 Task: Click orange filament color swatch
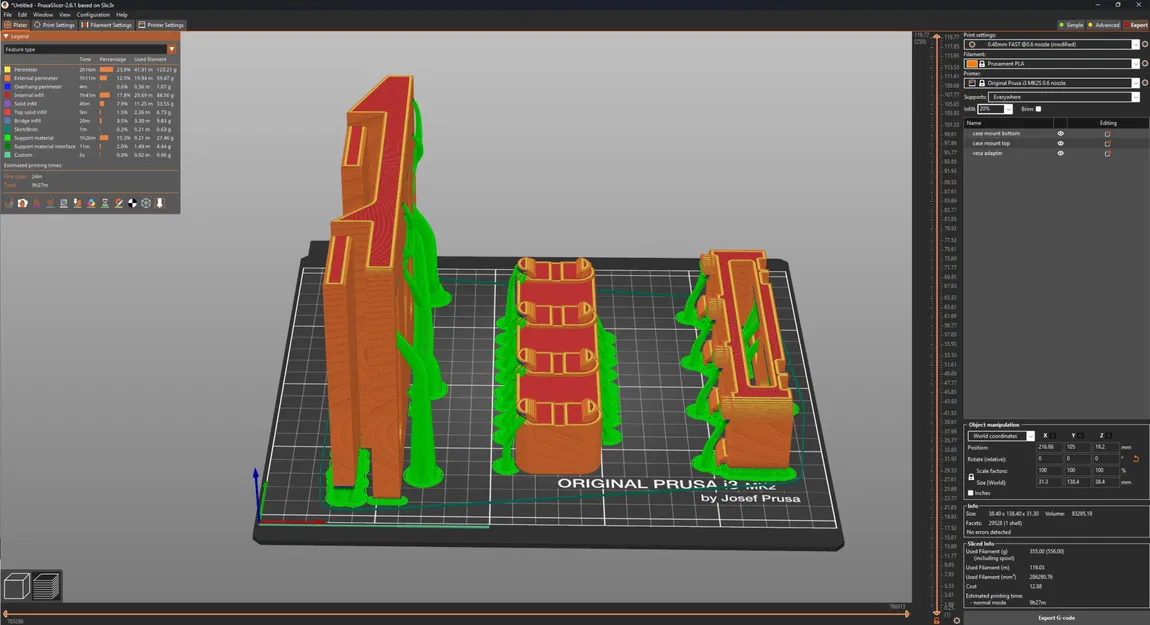972,64
